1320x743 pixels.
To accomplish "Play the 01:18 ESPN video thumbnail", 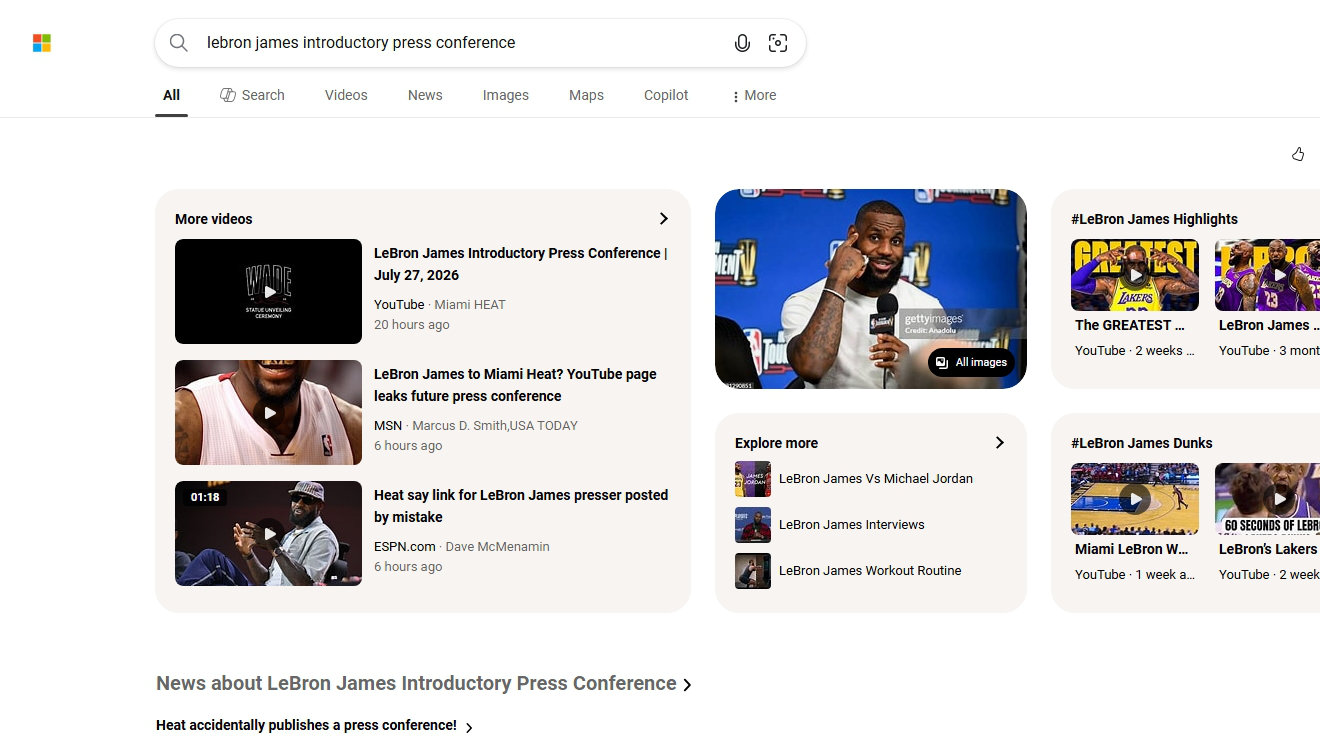I will [268, 533].
